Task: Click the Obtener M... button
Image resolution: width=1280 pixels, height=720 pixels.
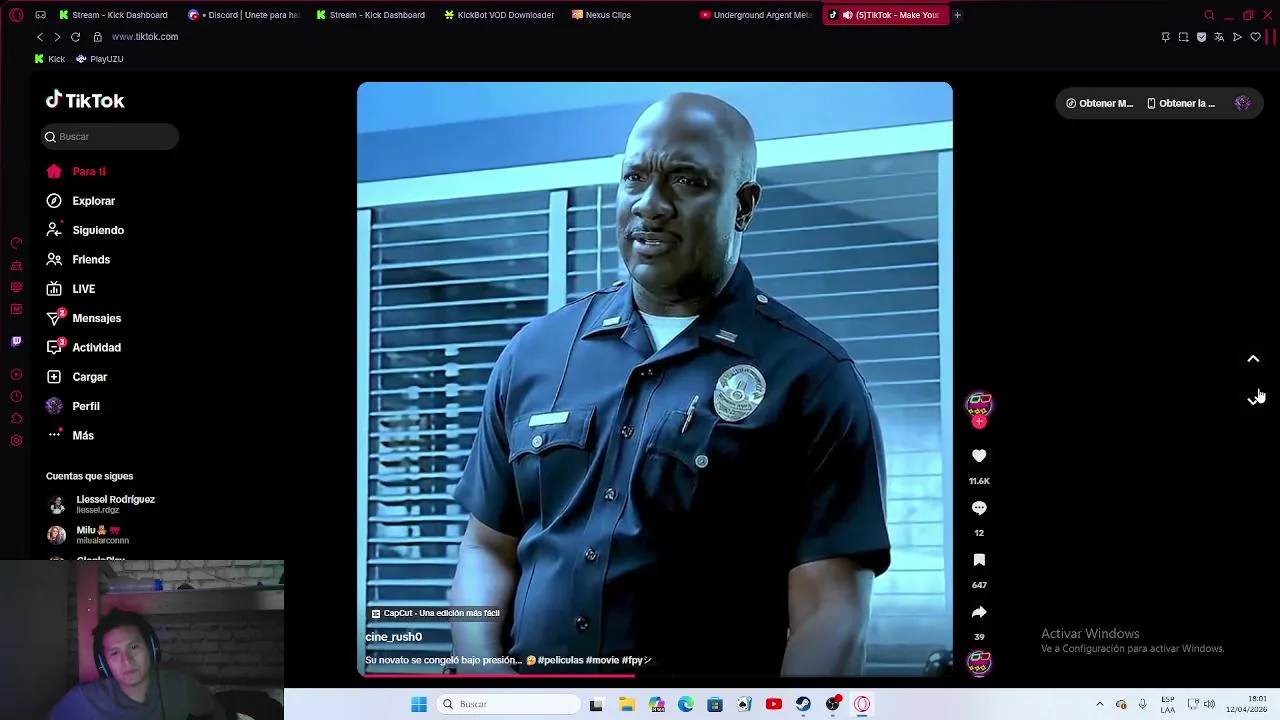Action: 1099,103
